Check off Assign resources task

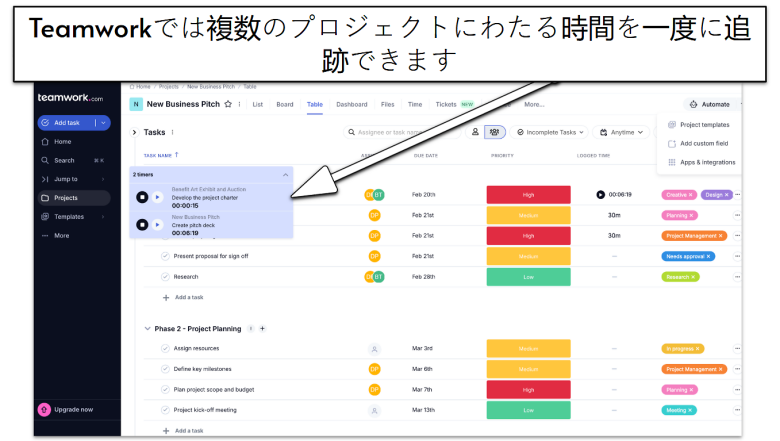165,348
